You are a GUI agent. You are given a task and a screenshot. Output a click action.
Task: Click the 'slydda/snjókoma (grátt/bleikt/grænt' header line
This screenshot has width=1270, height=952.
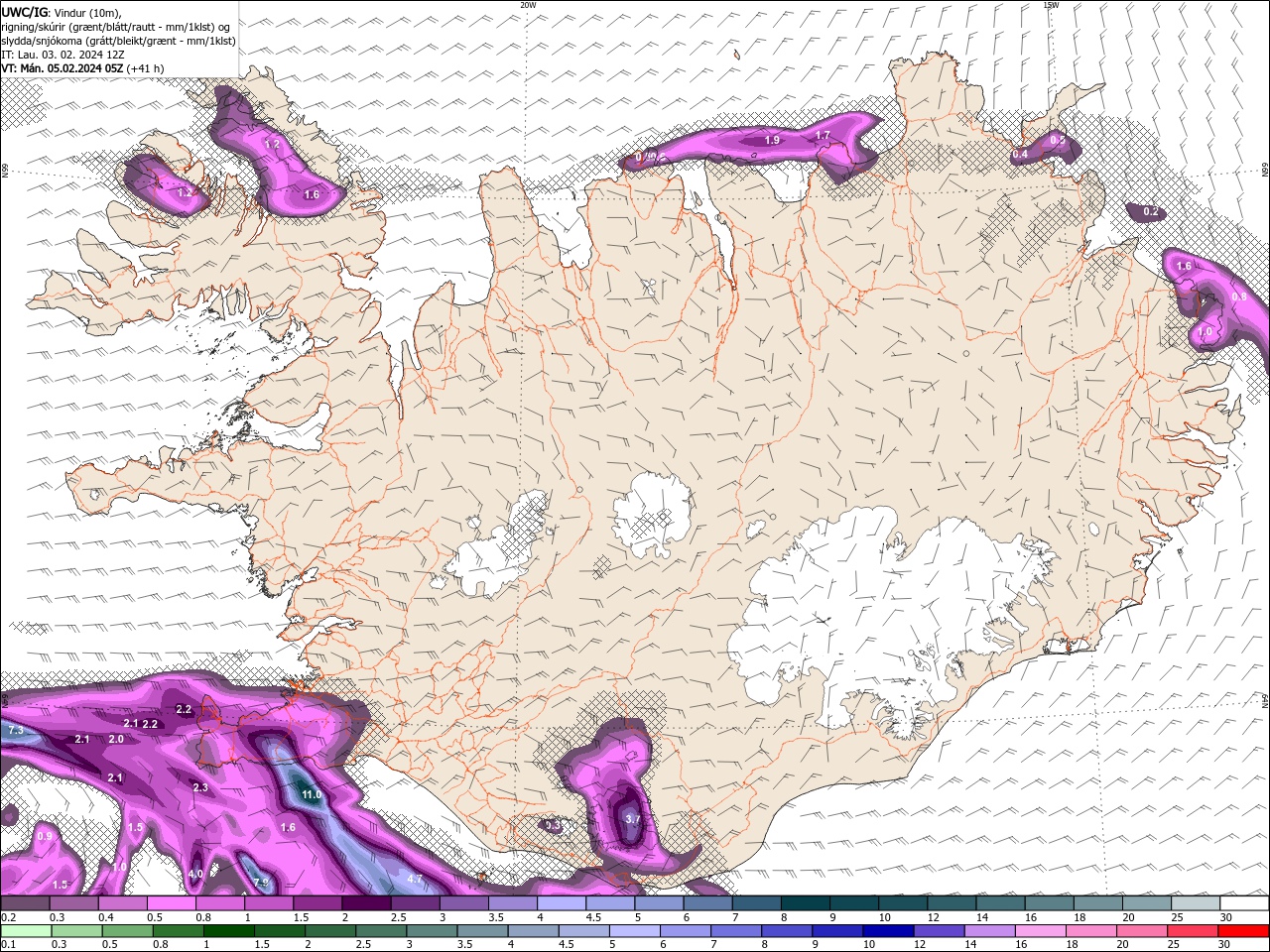(118, 41)
